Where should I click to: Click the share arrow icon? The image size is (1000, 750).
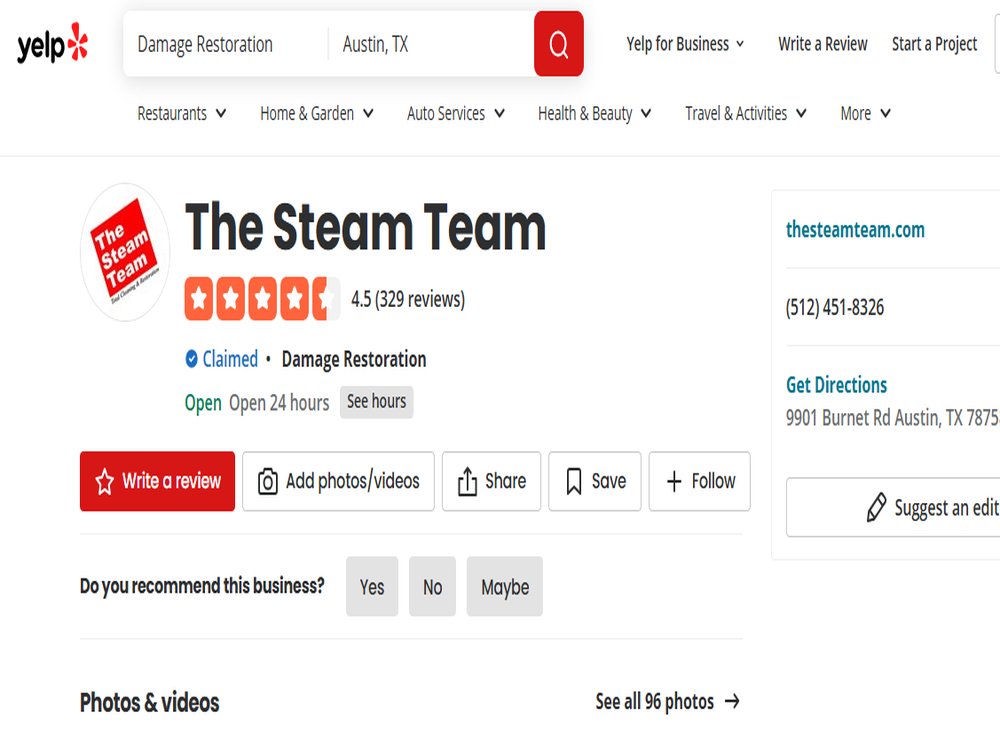(x=467, y=482)
